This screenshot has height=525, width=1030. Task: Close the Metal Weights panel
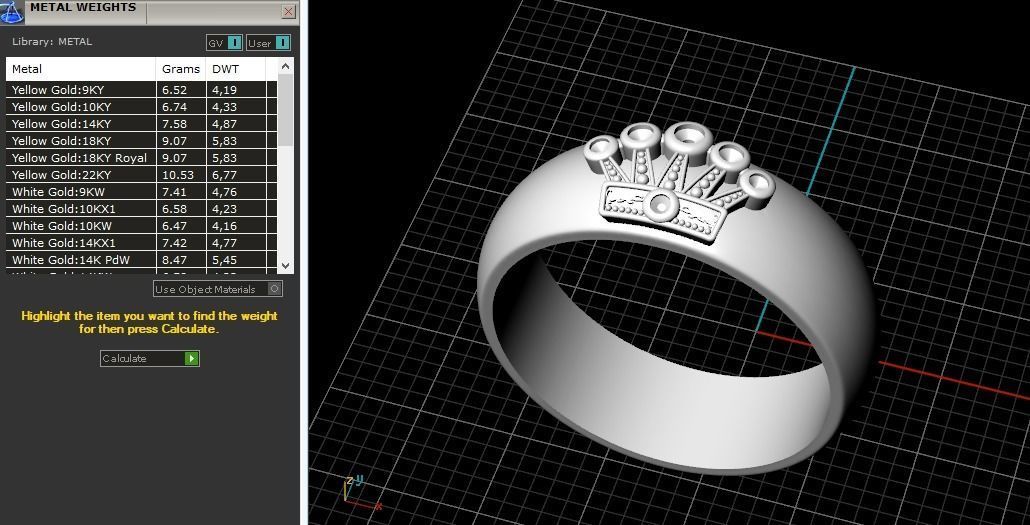click(288, 11)
